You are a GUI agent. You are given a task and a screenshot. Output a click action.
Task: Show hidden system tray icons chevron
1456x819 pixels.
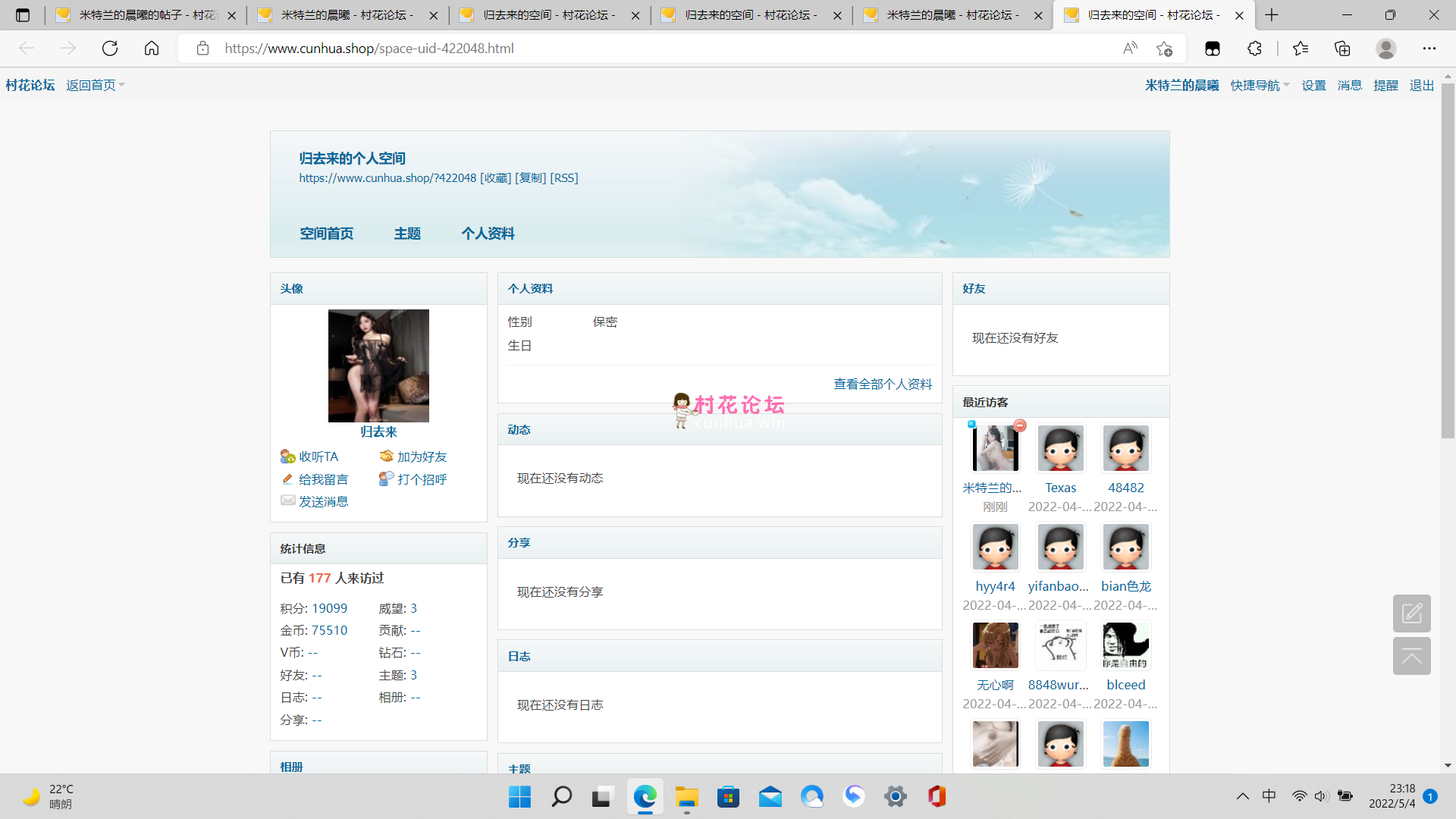(x=1242, y=796)
